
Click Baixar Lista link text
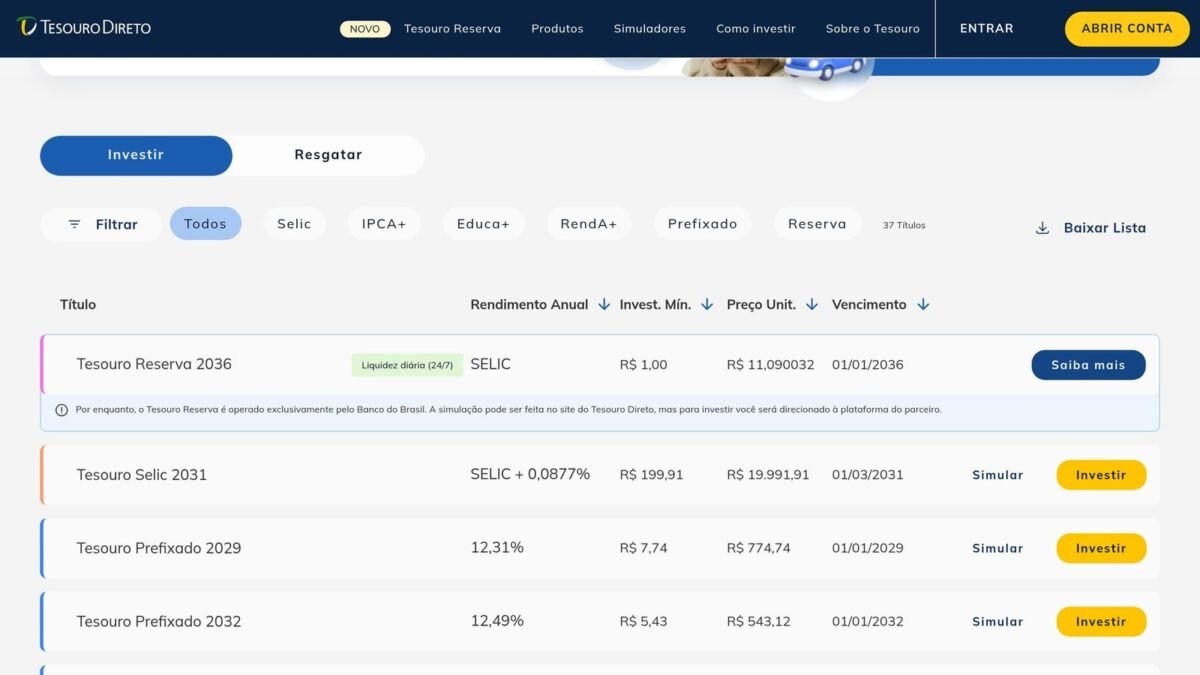[x=1105, y=228]
